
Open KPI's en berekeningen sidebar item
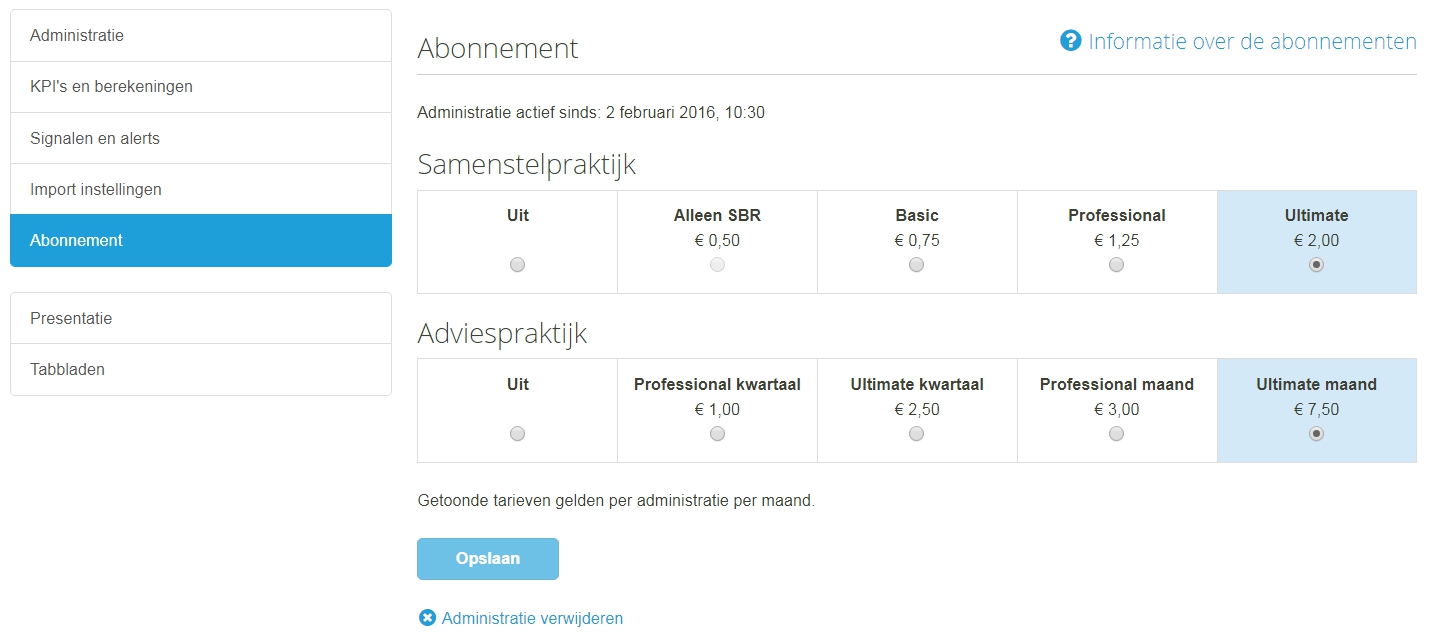point(201,87)
